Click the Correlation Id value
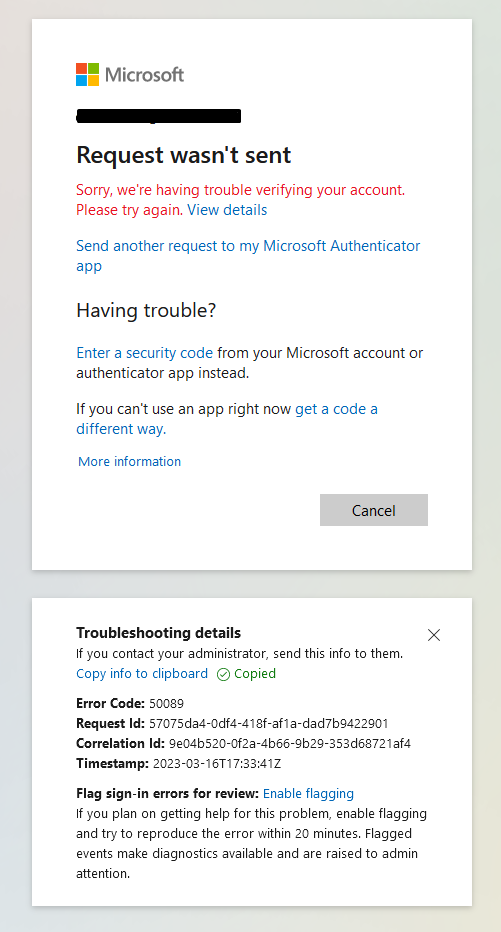The width and height of the screenshot is (501, 932). click(x=289, y=744)
